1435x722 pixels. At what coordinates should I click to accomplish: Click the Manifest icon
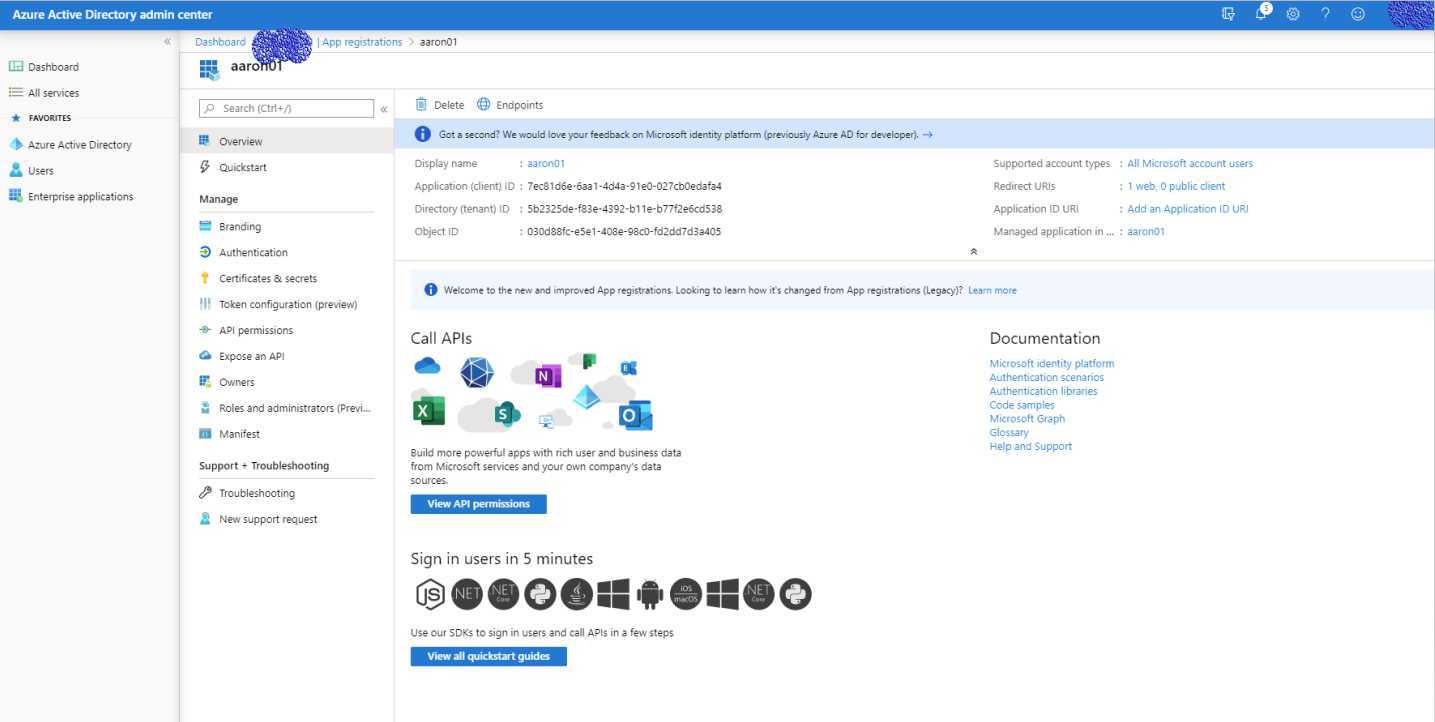[x=205, y=434]
